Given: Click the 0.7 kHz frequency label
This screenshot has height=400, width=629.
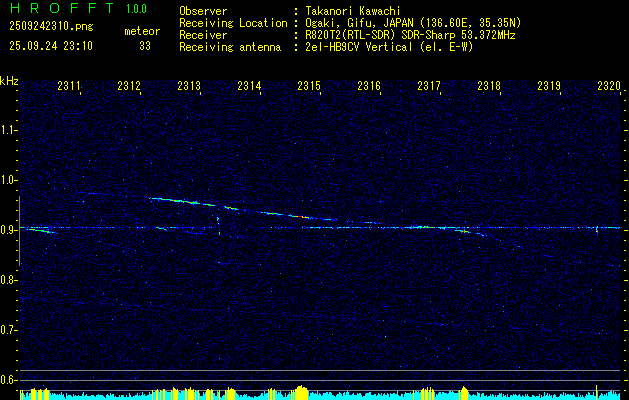Looking at the screenshot, I should (9, 330).
